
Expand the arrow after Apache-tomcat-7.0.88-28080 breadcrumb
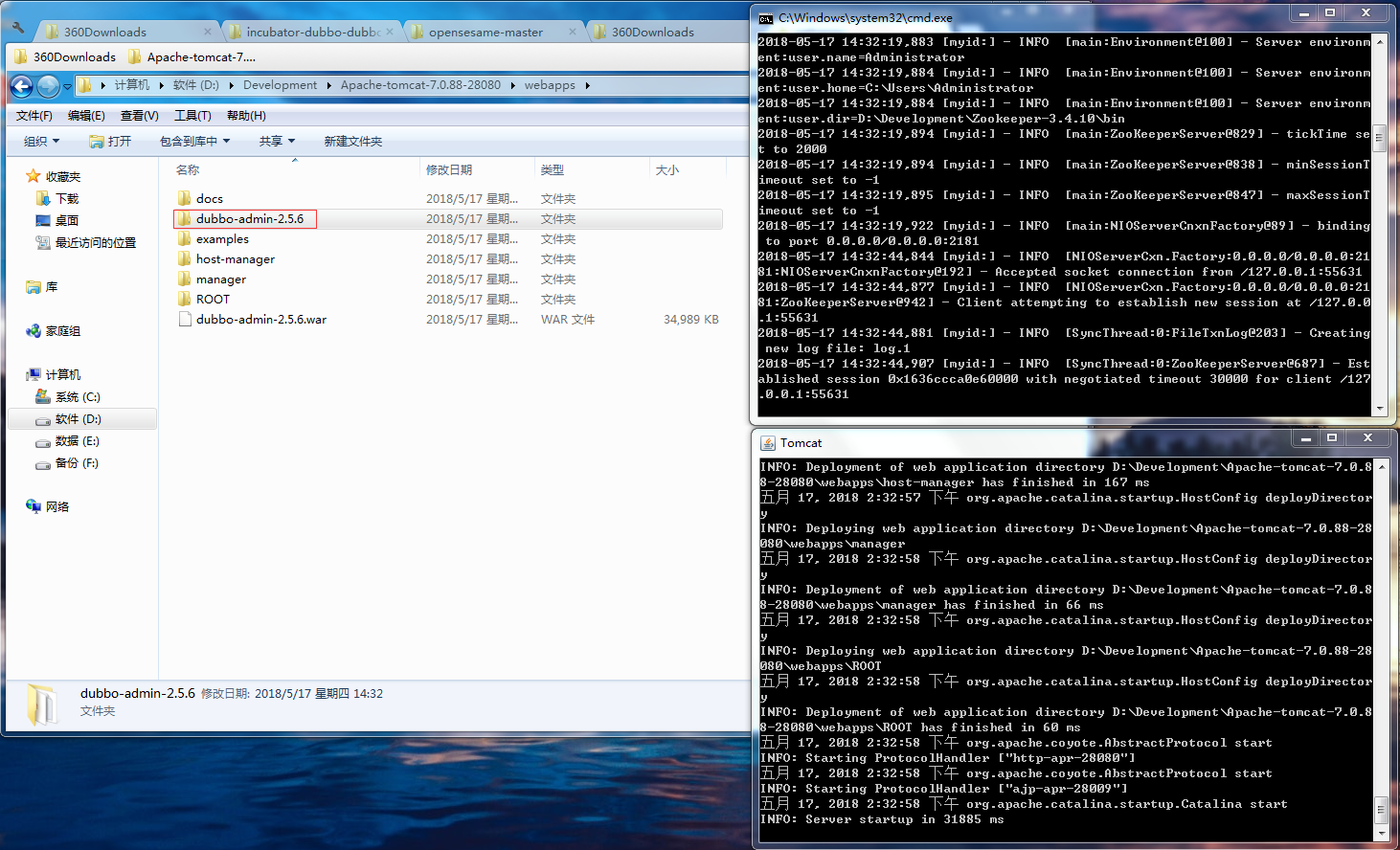pyautogui.click(x=512, y=85)
